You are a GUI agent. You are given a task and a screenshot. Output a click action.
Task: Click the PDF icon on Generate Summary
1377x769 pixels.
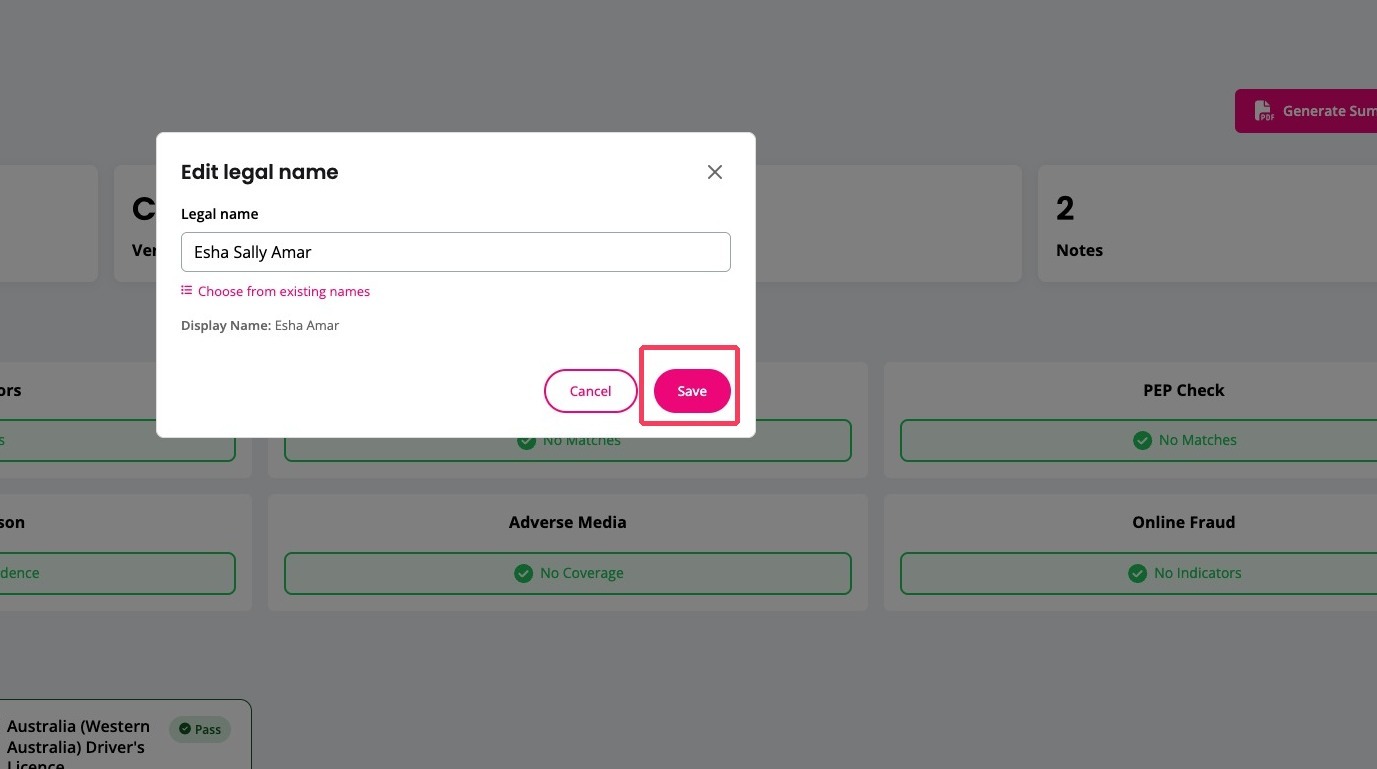click(1264, 111)
